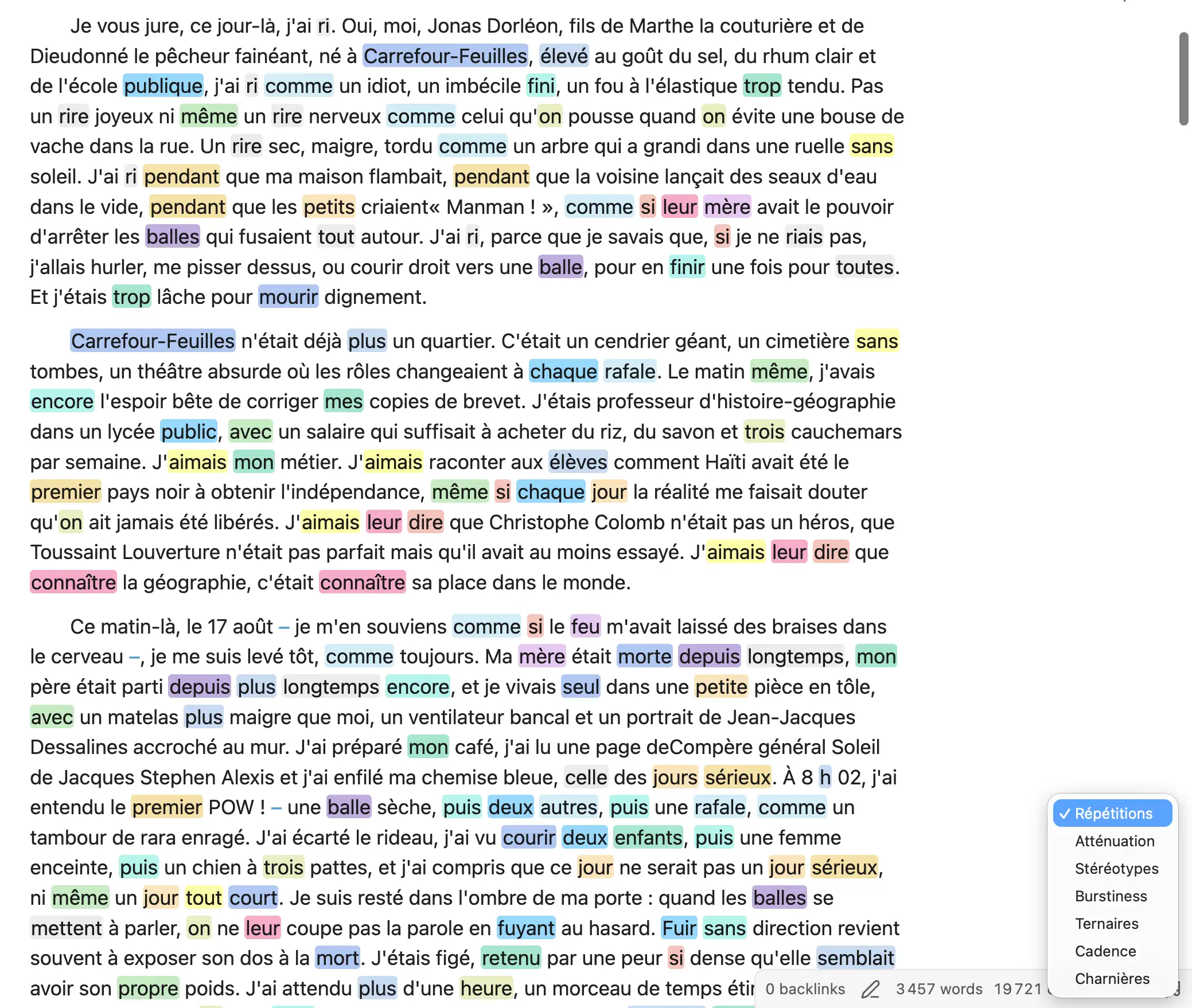Screen dimensions: 1192x1008
Task: Click the highlighted word 'toutes'
Action: point(864,267)
